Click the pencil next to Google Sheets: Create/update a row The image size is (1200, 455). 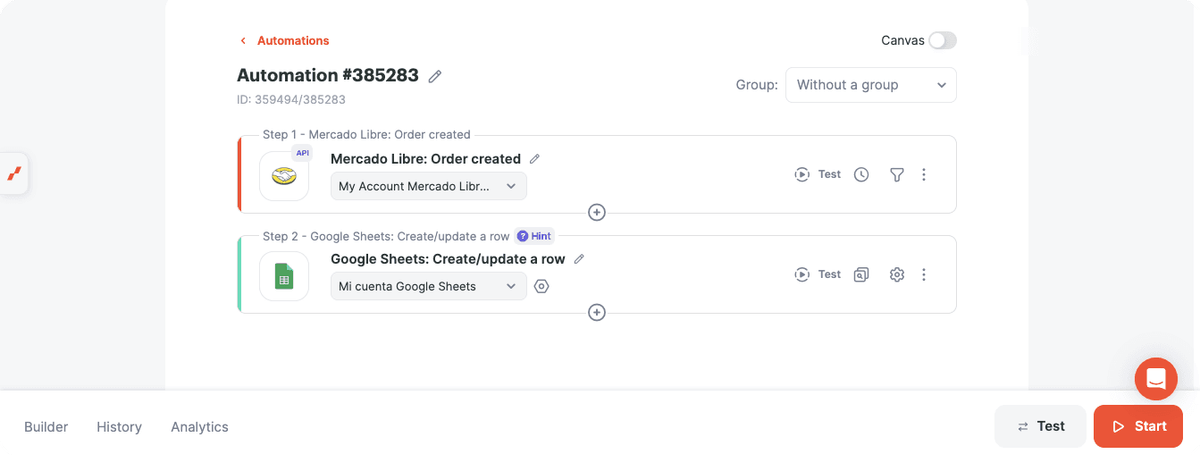(579, 259)
